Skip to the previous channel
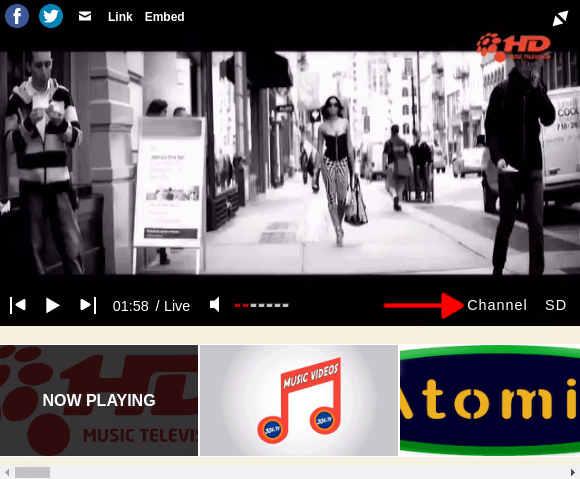Screen dimensions: 580x479 click(18, 305)
